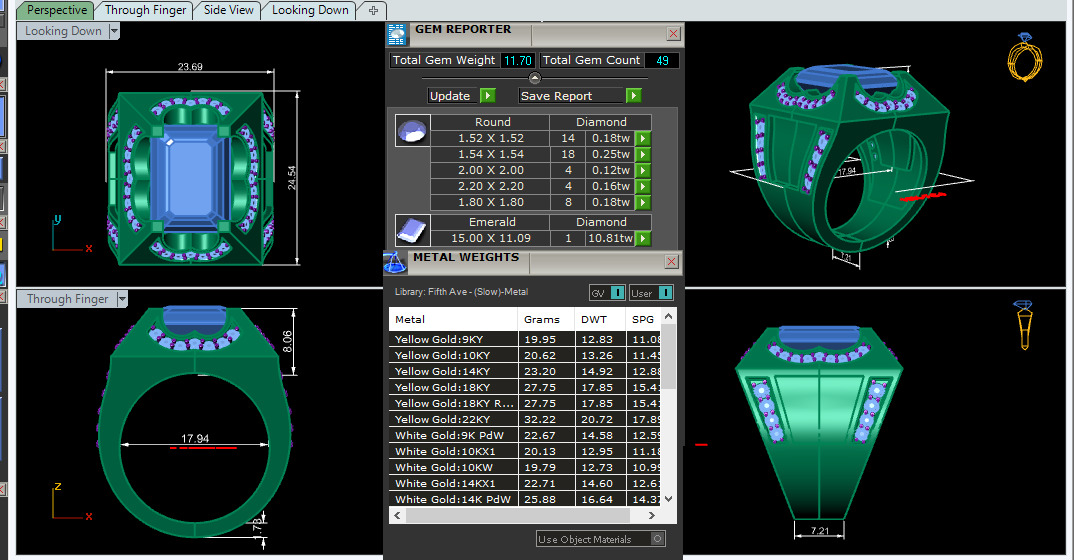Open Looking Down viewport dropdown
The width and height of the screenshot is (1074, 560).
tap(114, 31)
